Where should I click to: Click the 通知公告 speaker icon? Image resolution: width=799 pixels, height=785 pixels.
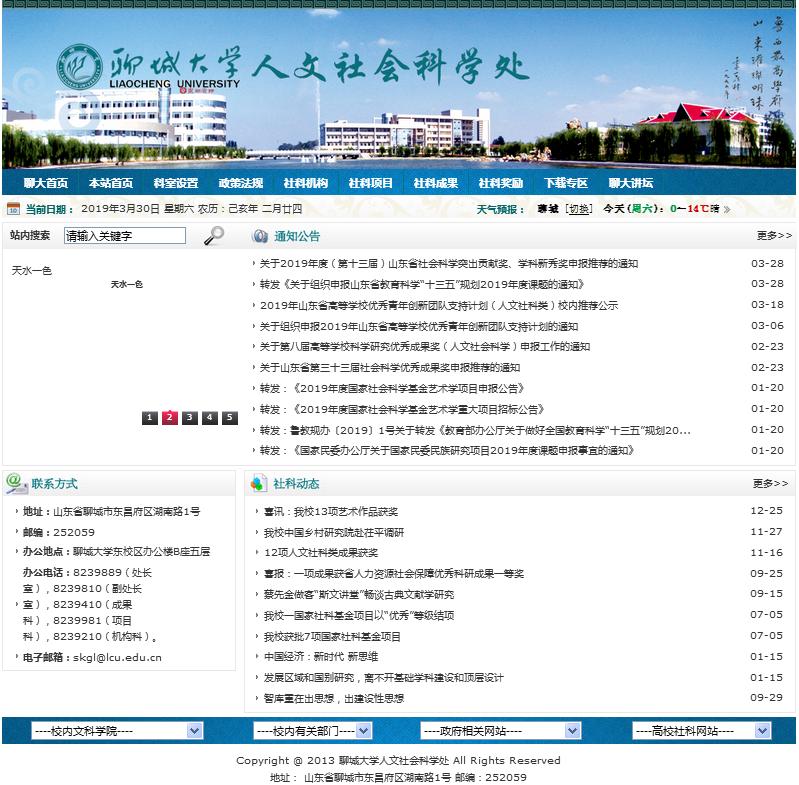pyautogui.click(x=259, y=236)
